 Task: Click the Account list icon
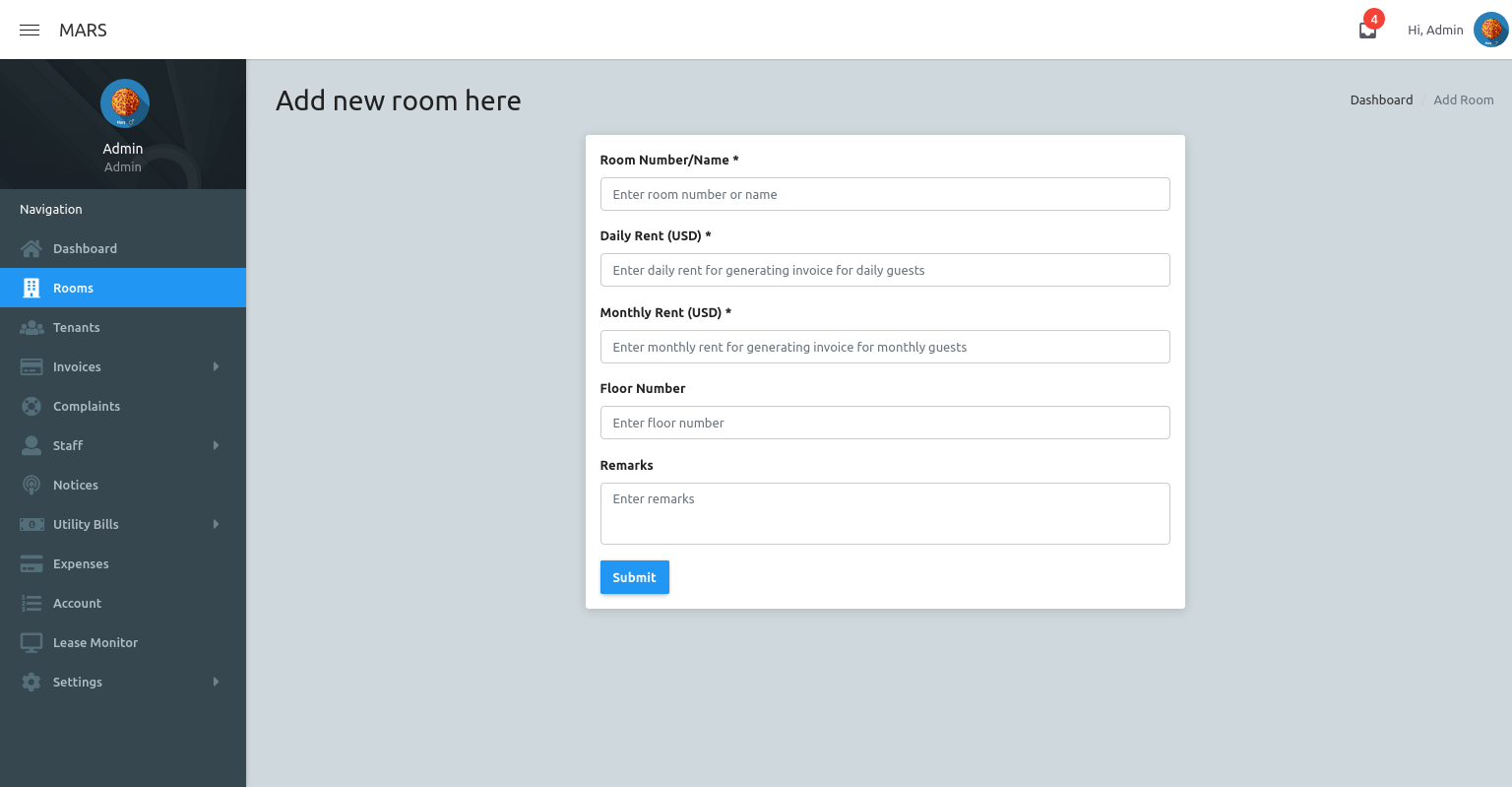[x=31, y=603]
